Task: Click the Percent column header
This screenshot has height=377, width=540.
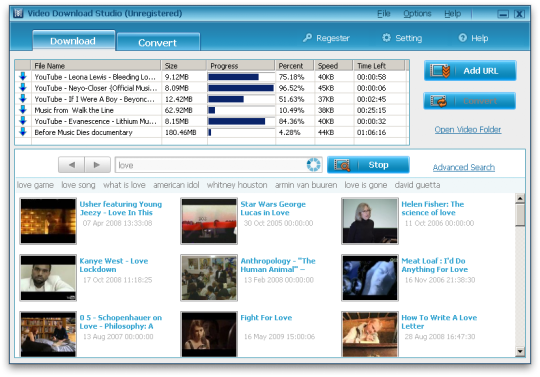Action: (295, 65)
